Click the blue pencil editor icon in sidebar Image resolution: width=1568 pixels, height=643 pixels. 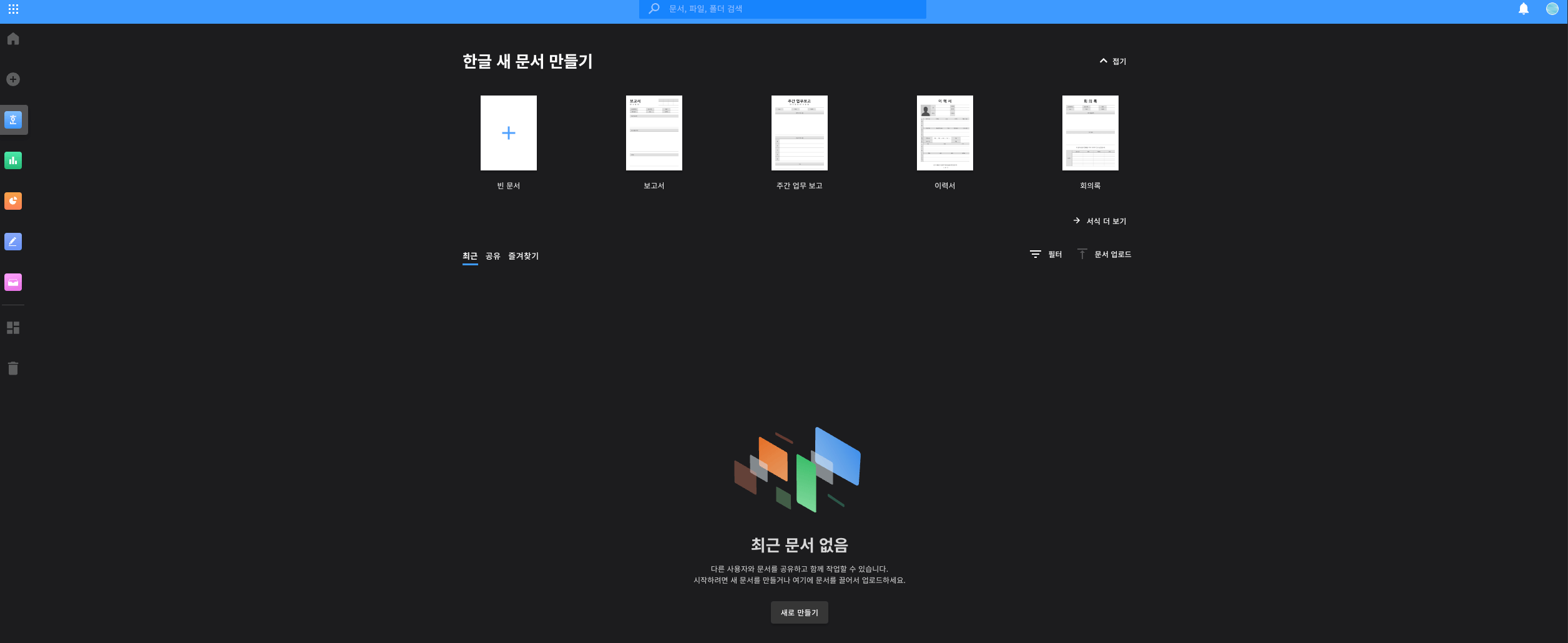(x=13, y=242)
